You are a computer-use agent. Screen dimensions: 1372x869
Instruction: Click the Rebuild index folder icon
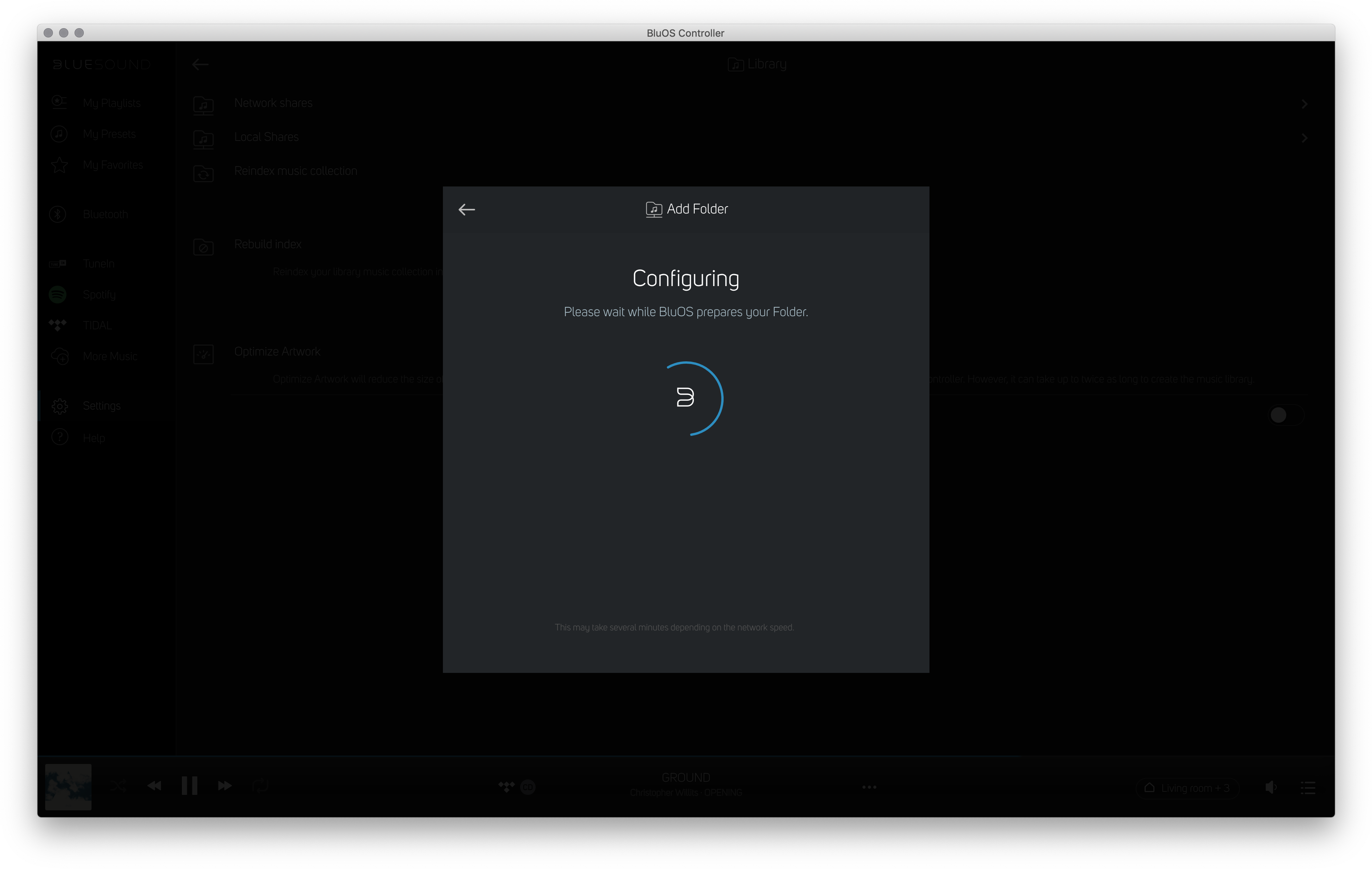(x=204, y=247)
